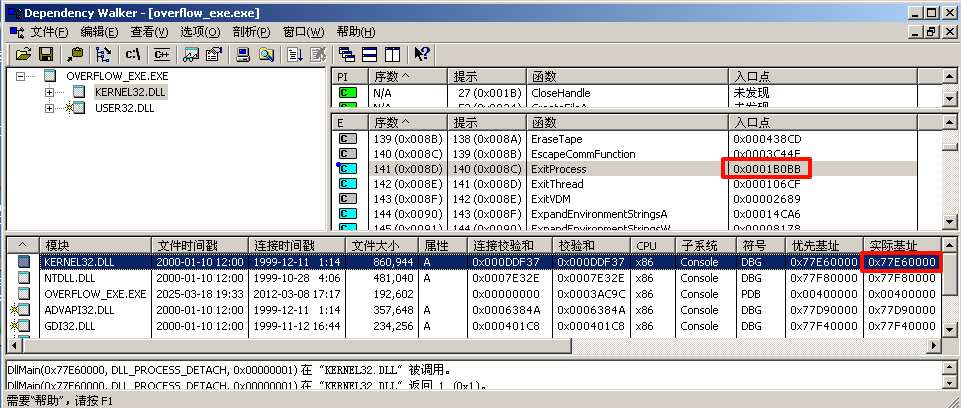This screenshot has width=961, height=408.
Task: Click KERNEL32.DLL module icon in tree
Action: pos(78,93)
